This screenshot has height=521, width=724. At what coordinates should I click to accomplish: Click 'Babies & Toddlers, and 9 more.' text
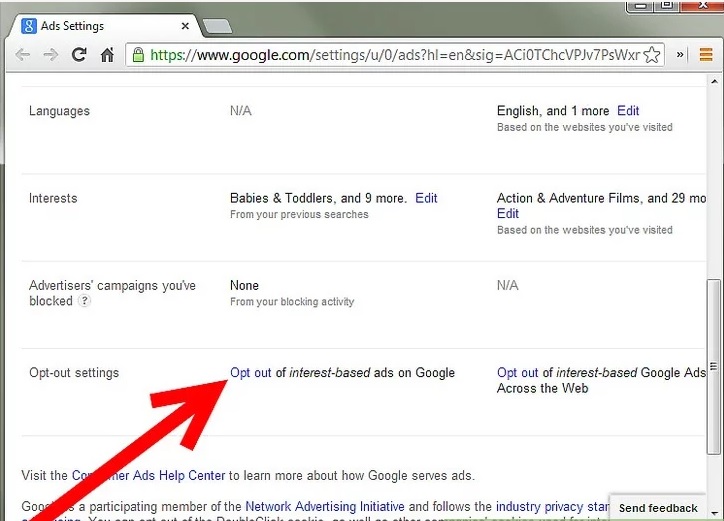coord(318,198)
